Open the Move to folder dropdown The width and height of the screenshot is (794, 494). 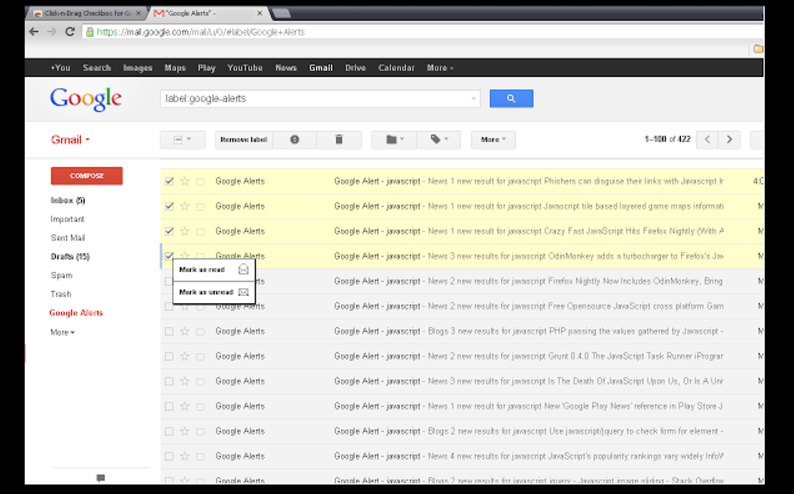tap(394, 140)
